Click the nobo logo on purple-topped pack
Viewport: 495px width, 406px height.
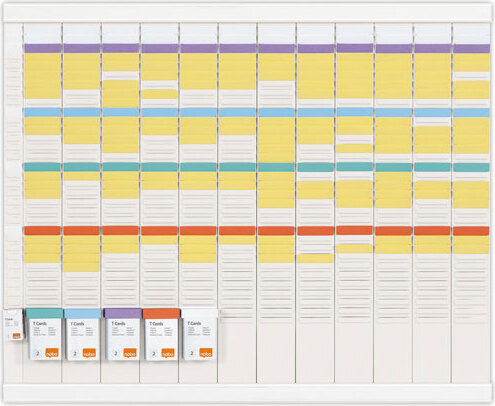tap(130, 353)
